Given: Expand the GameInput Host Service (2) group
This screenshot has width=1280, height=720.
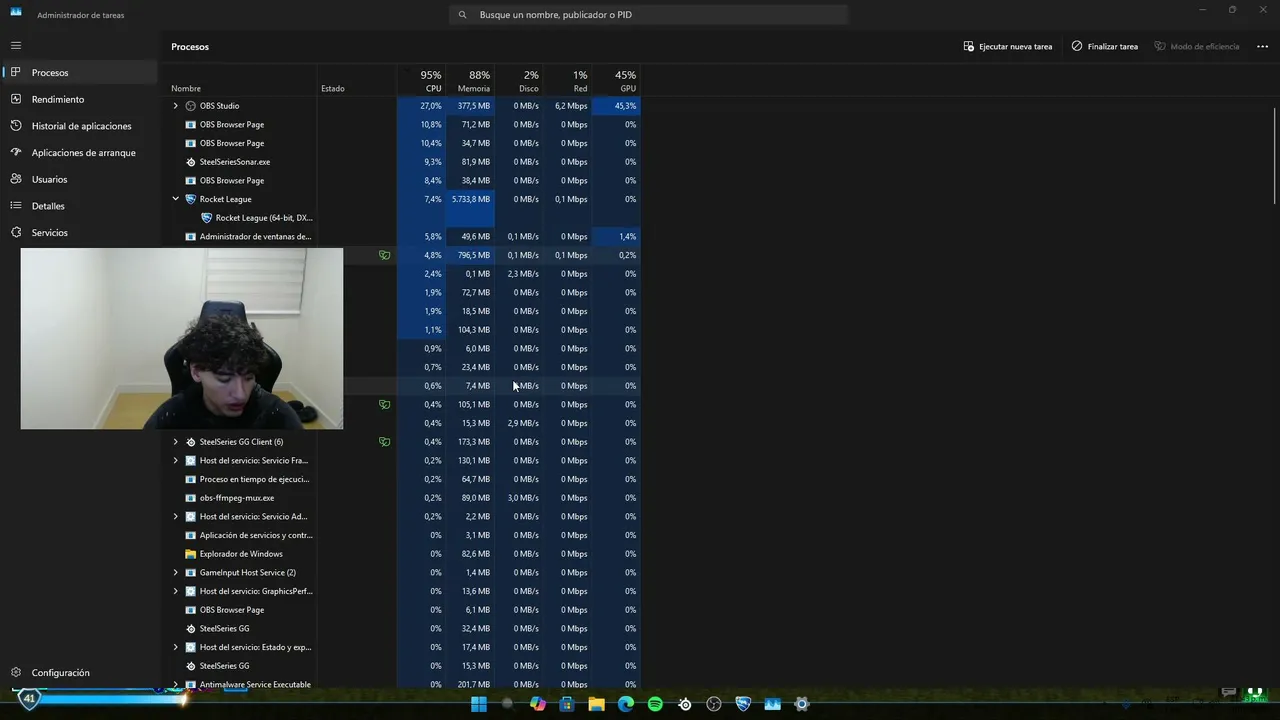Looking at the screenshot, I should 175,573.
